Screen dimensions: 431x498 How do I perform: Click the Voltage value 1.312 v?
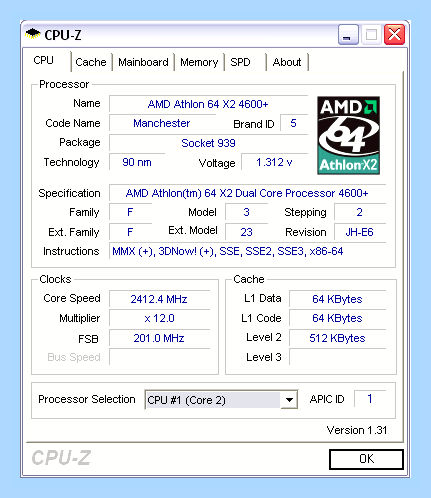(x=274, y=162)
